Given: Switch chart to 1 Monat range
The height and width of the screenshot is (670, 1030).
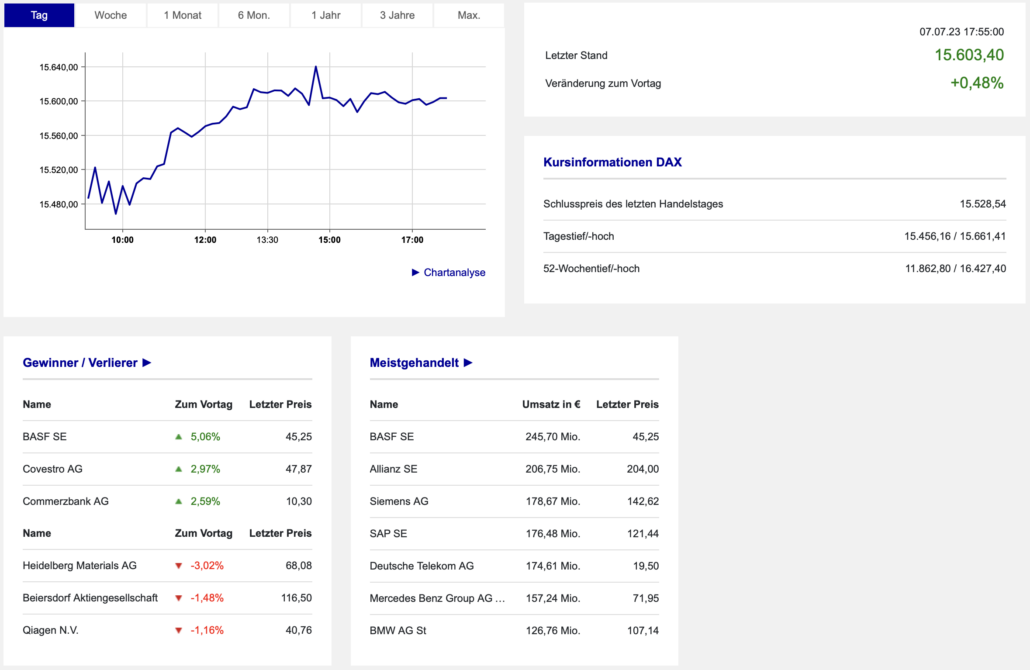Looking at the screenshot, I should [182, 15].
